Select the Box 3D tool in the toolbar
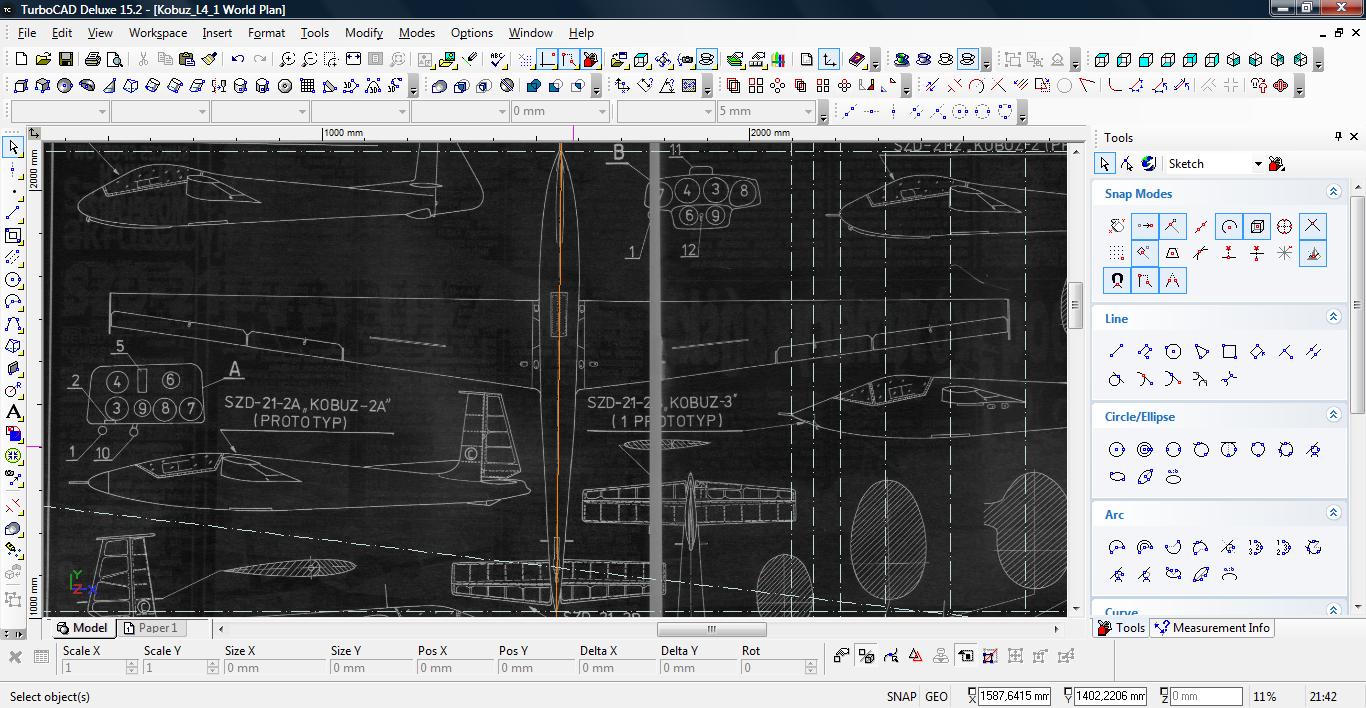 (x=21, y=86)
